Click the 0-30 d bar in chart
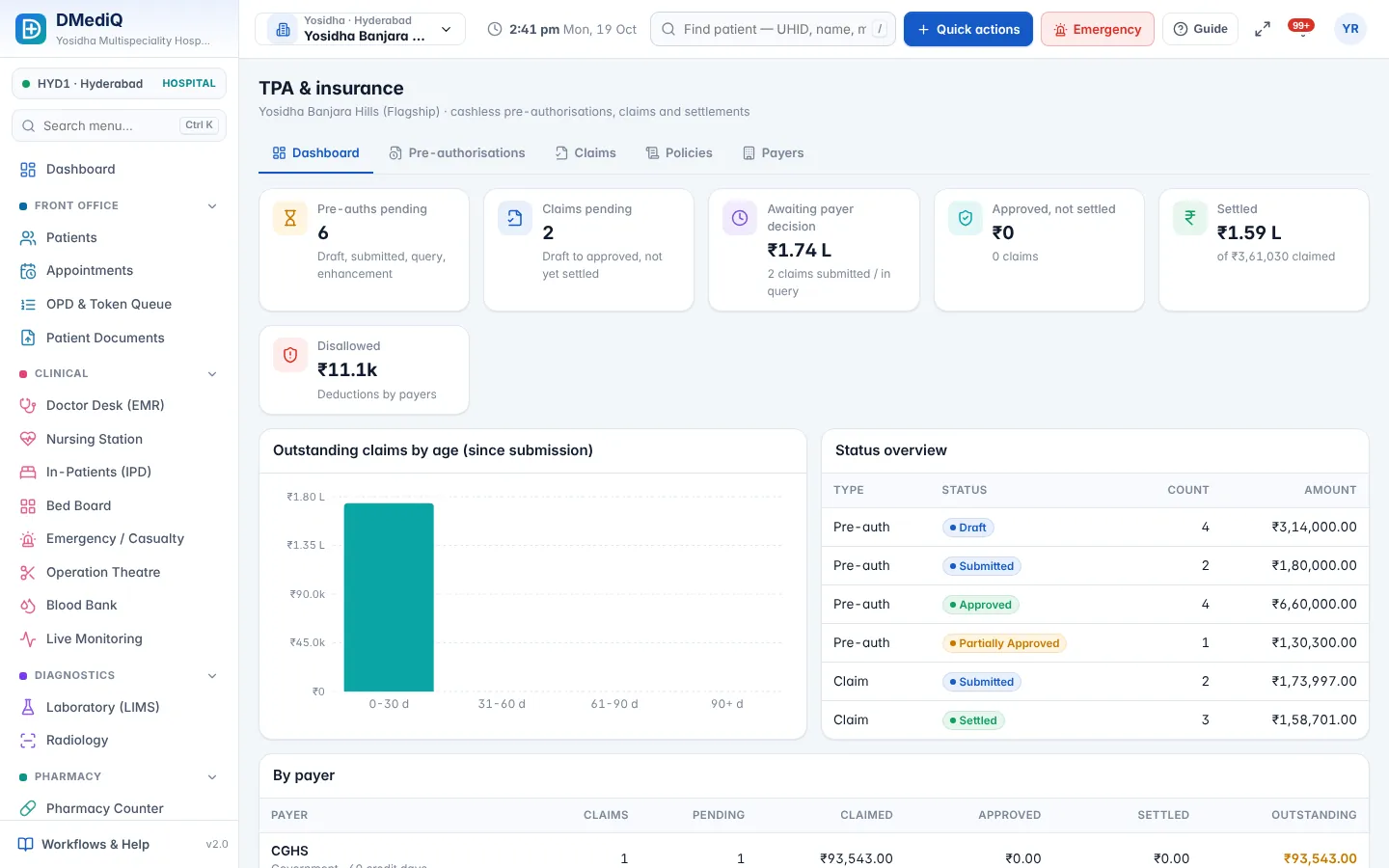Image resolution: width=1389 pixels, height=868 pixels. pyautogui.click(x=389, y=597)
